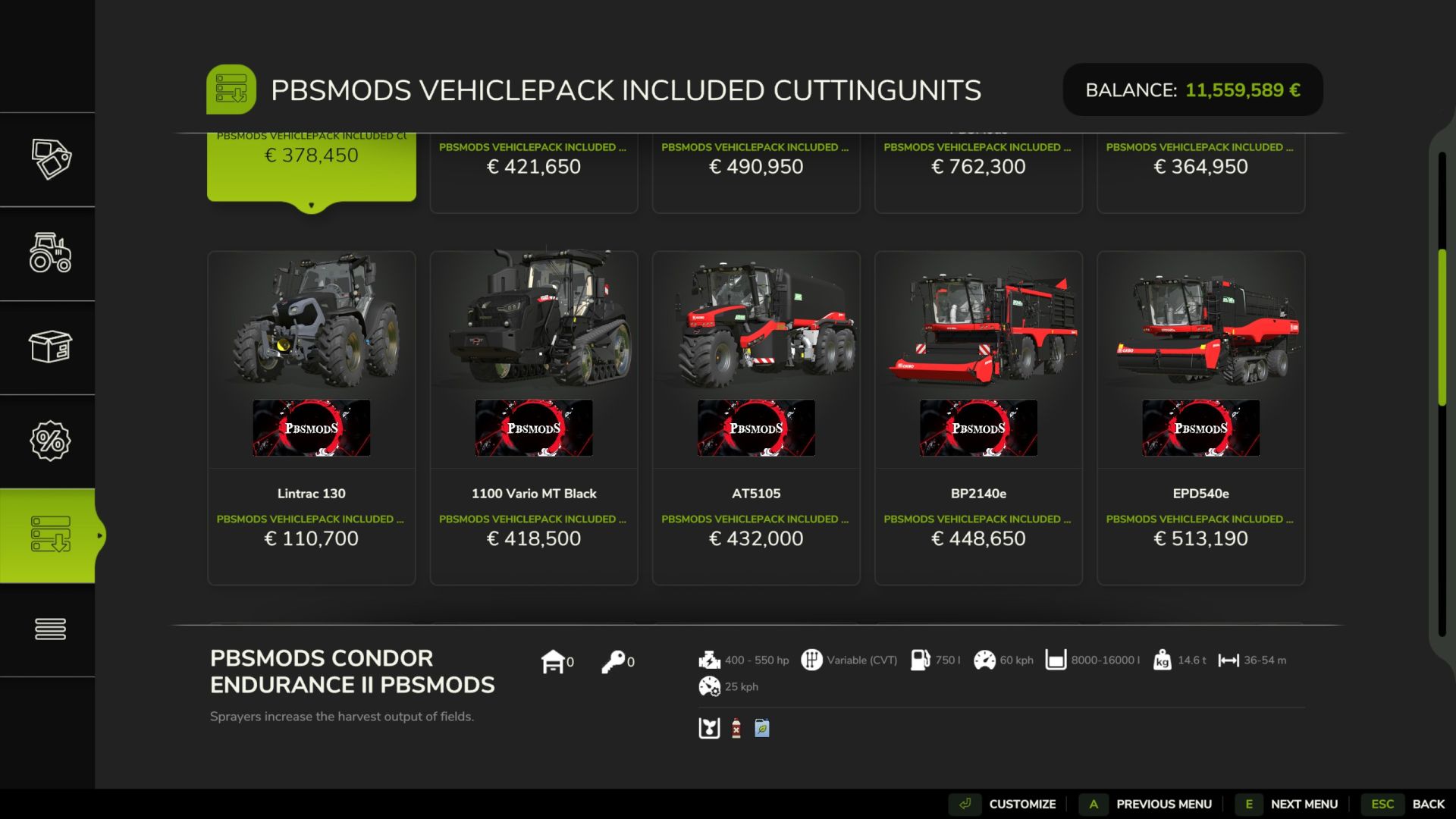Select the EPD540e harvester card

coord(1201,418)
